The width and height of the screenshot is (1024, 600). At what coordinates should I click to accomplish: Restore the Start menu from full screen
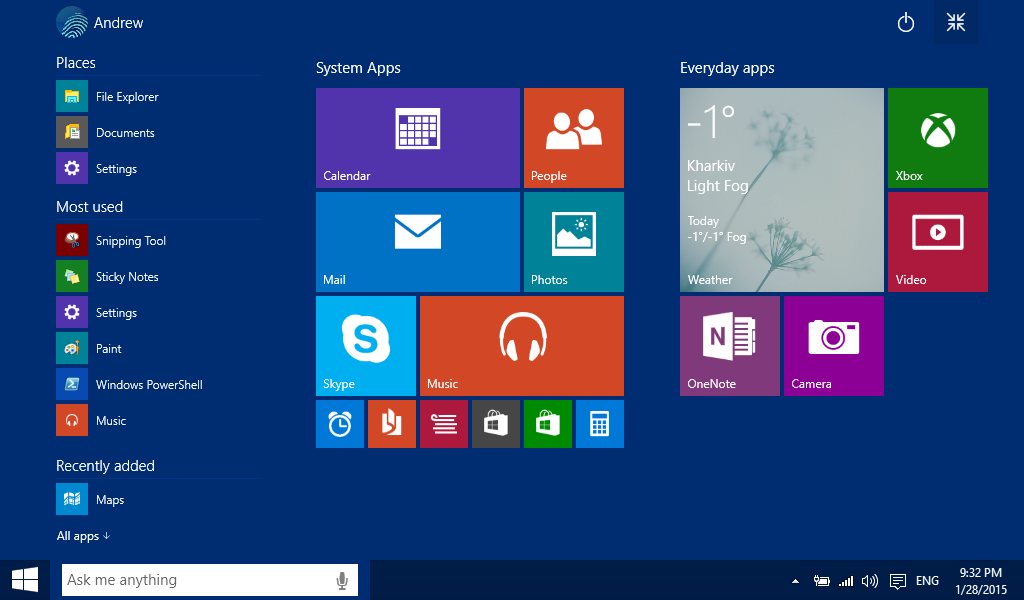956,22
